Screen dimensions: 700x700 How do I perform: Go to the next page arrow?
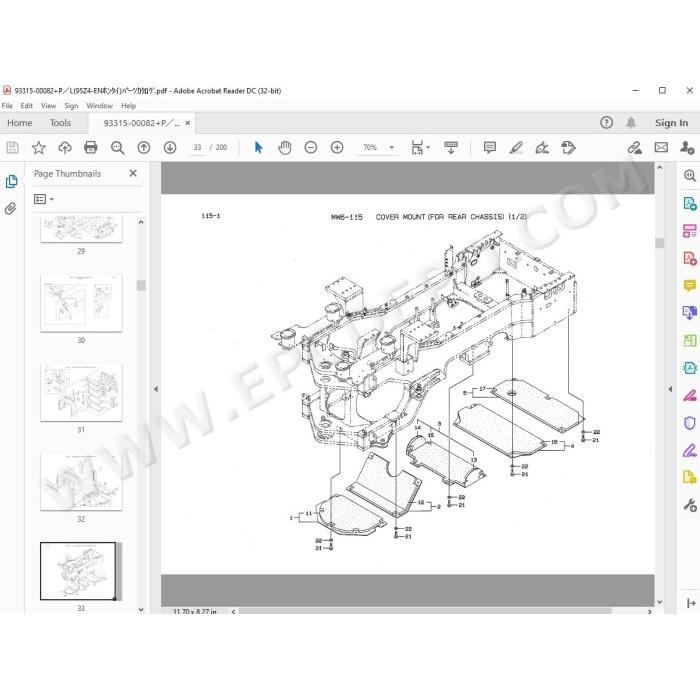click(x=170, y=147)
